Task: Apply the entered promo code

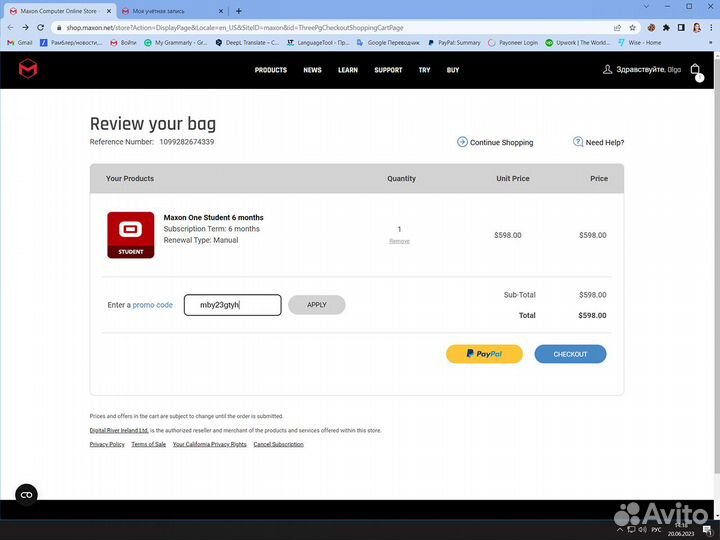Action: click(316, 305)
